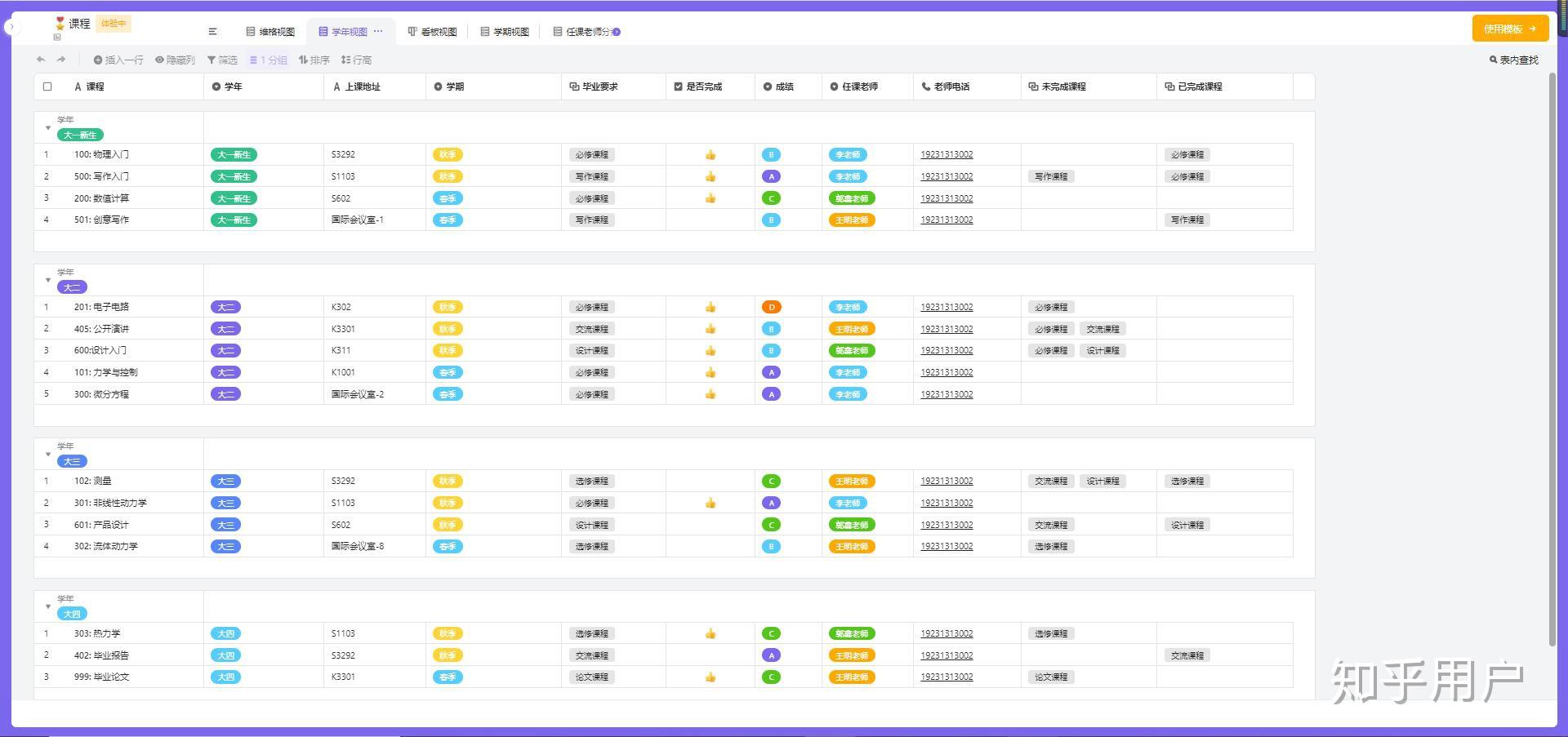This screenshot has height=737, width=1568.
Task: Collapse the 大二 group with its triangle
Action: (x=47, y=280)
